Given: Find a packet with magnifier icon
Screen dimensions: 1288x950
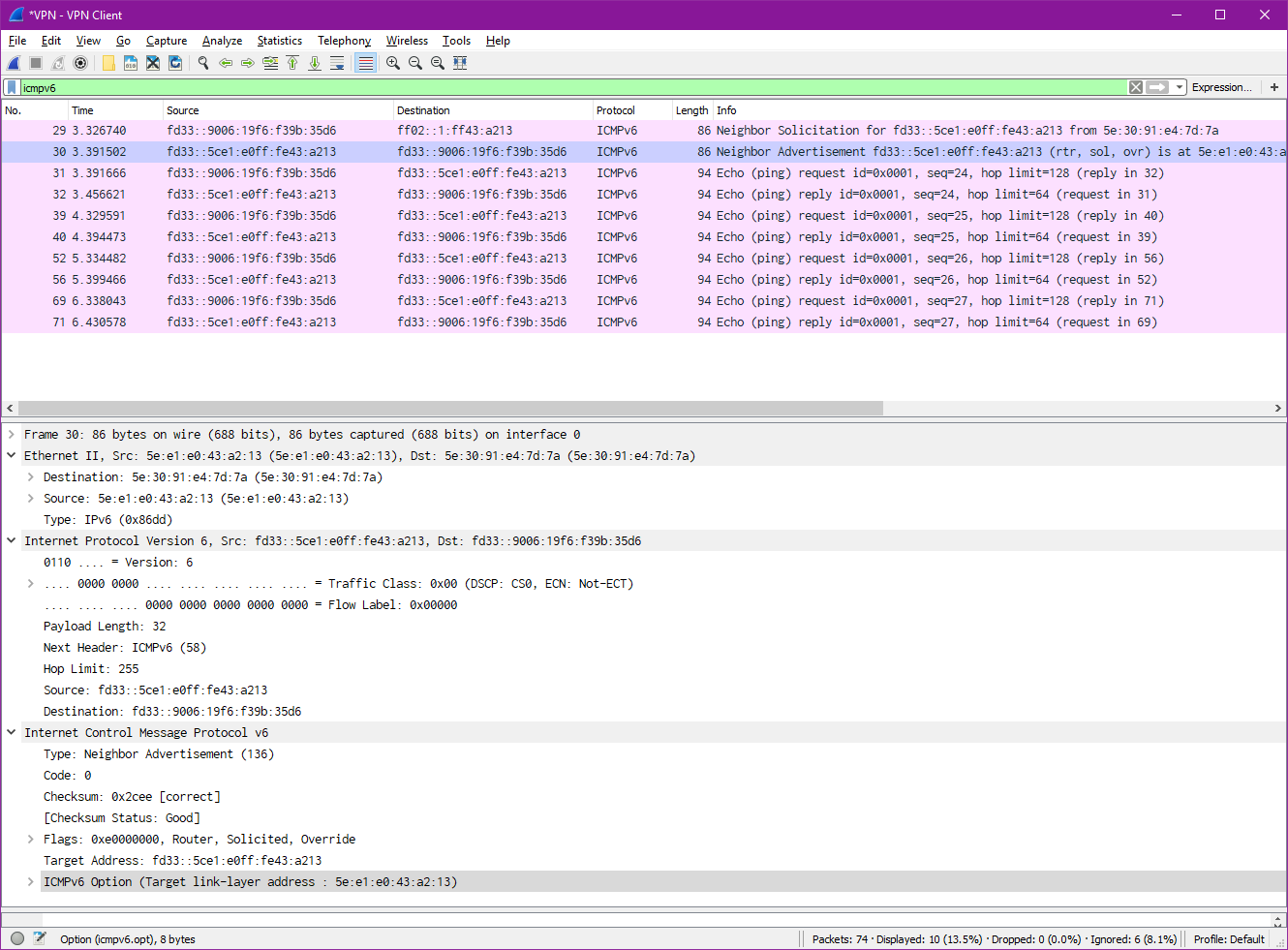Looking at the screenshot, I should click(203, 63).
